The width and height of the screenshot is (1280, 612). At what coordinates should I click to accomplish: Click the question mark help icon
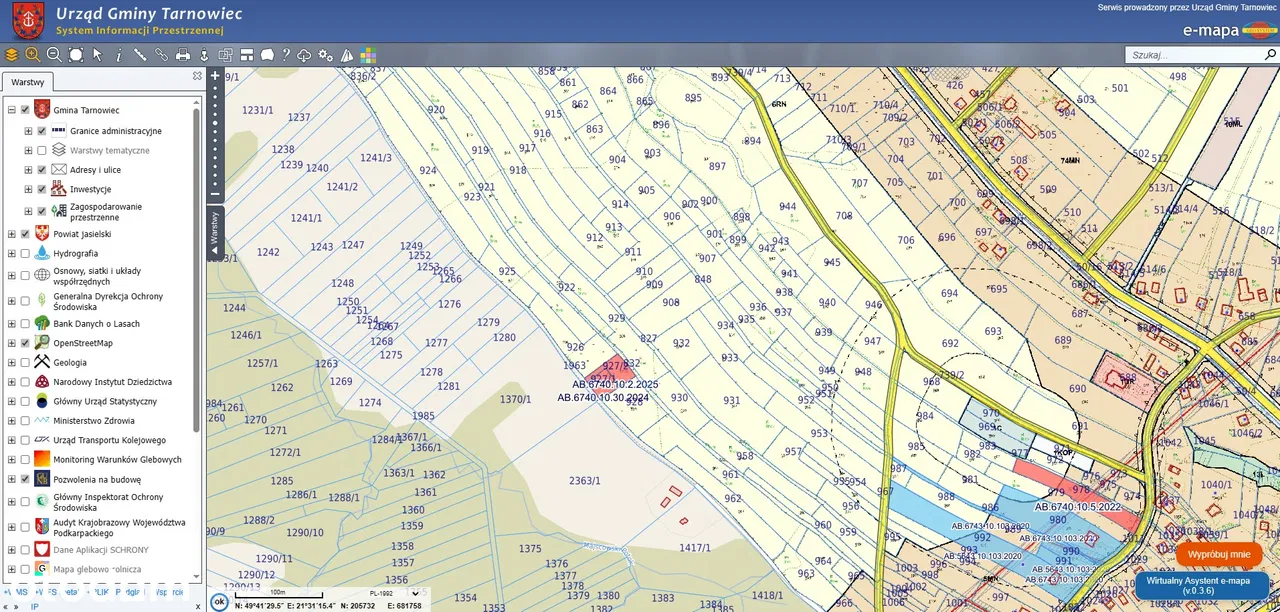pyautogui.click(x=286, y=55)
